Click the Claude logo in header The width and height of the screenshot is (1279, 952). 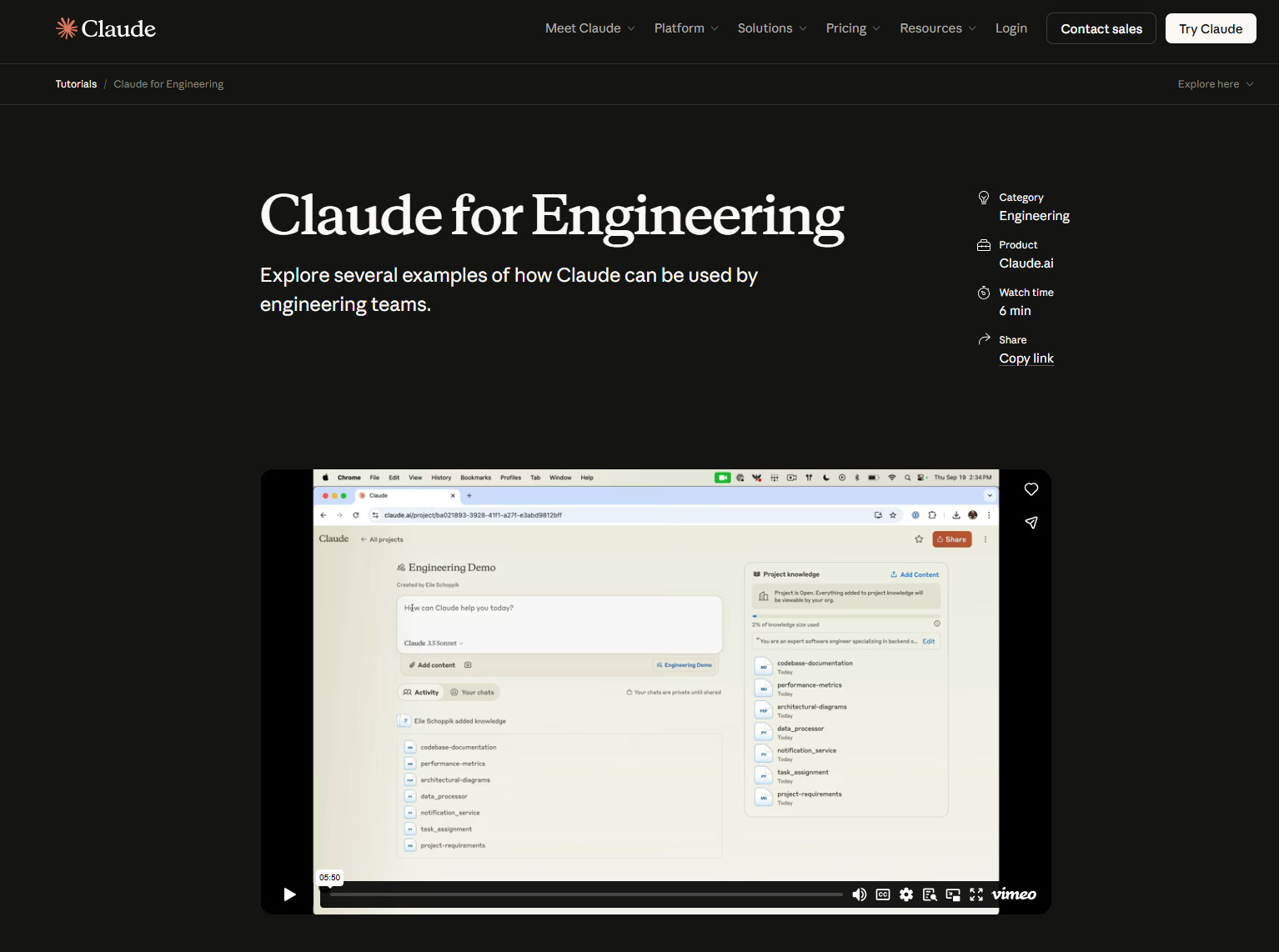106,28
